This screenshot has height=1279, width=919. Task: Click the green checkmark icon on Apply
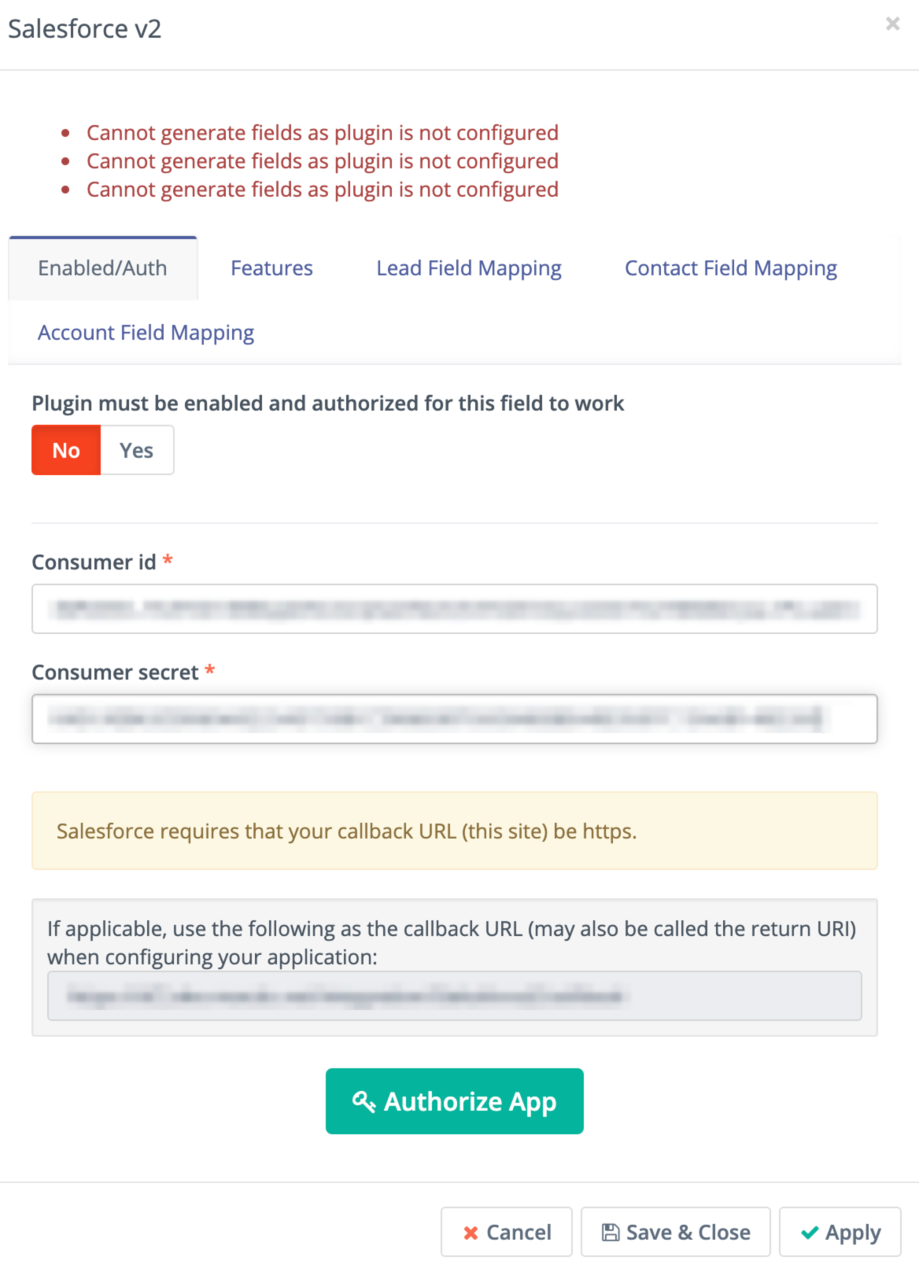809,1232
